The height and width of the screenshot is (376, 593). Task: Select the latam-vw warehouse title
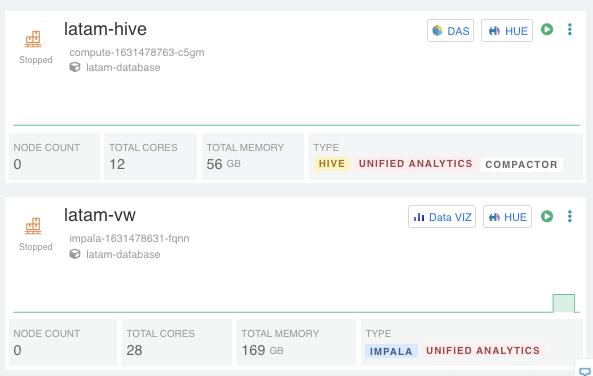[99, 215]
